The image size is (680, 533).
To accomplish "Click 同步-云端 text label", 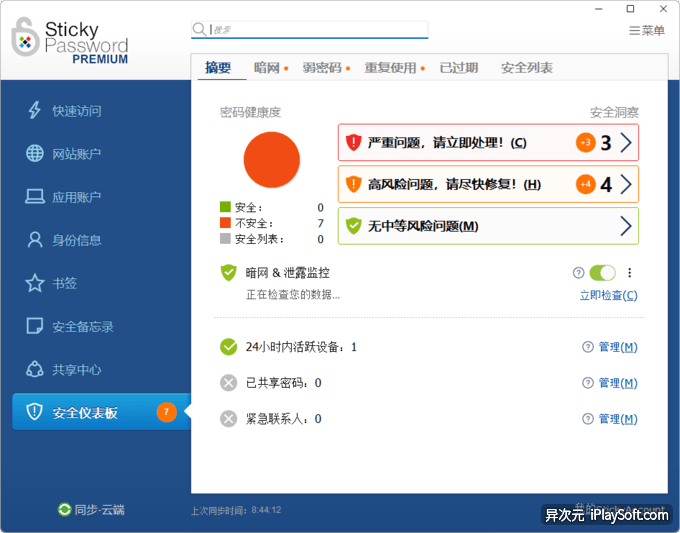I will click(x=100, y=510).
